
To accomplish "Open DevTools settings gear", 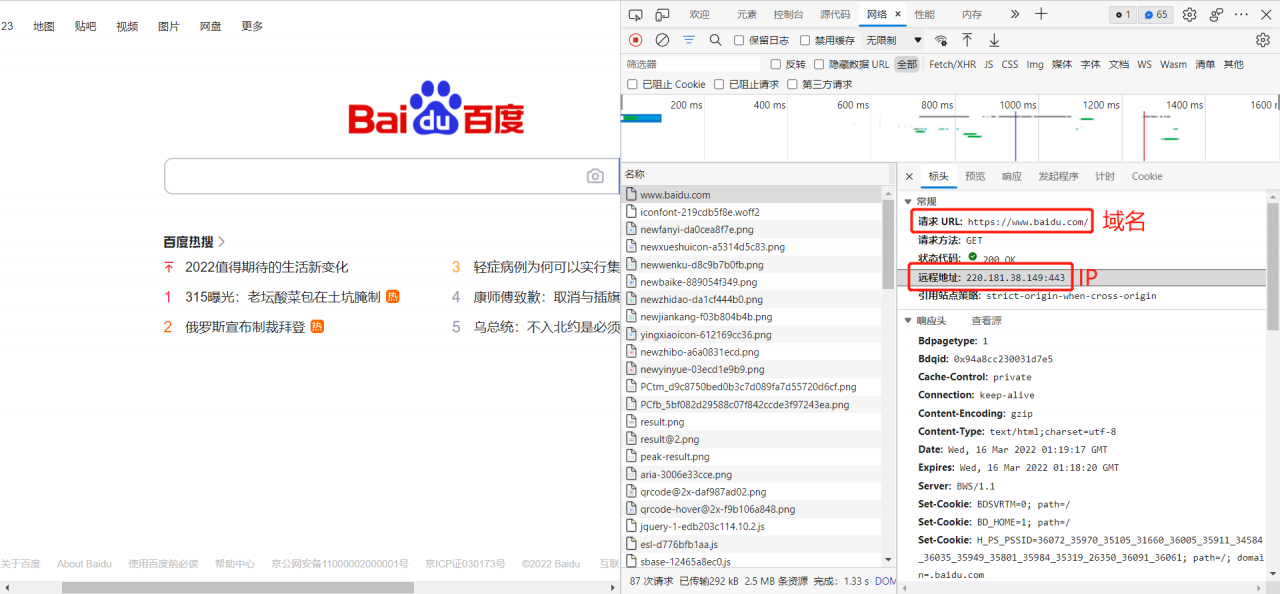I will tap(1190, 15).
